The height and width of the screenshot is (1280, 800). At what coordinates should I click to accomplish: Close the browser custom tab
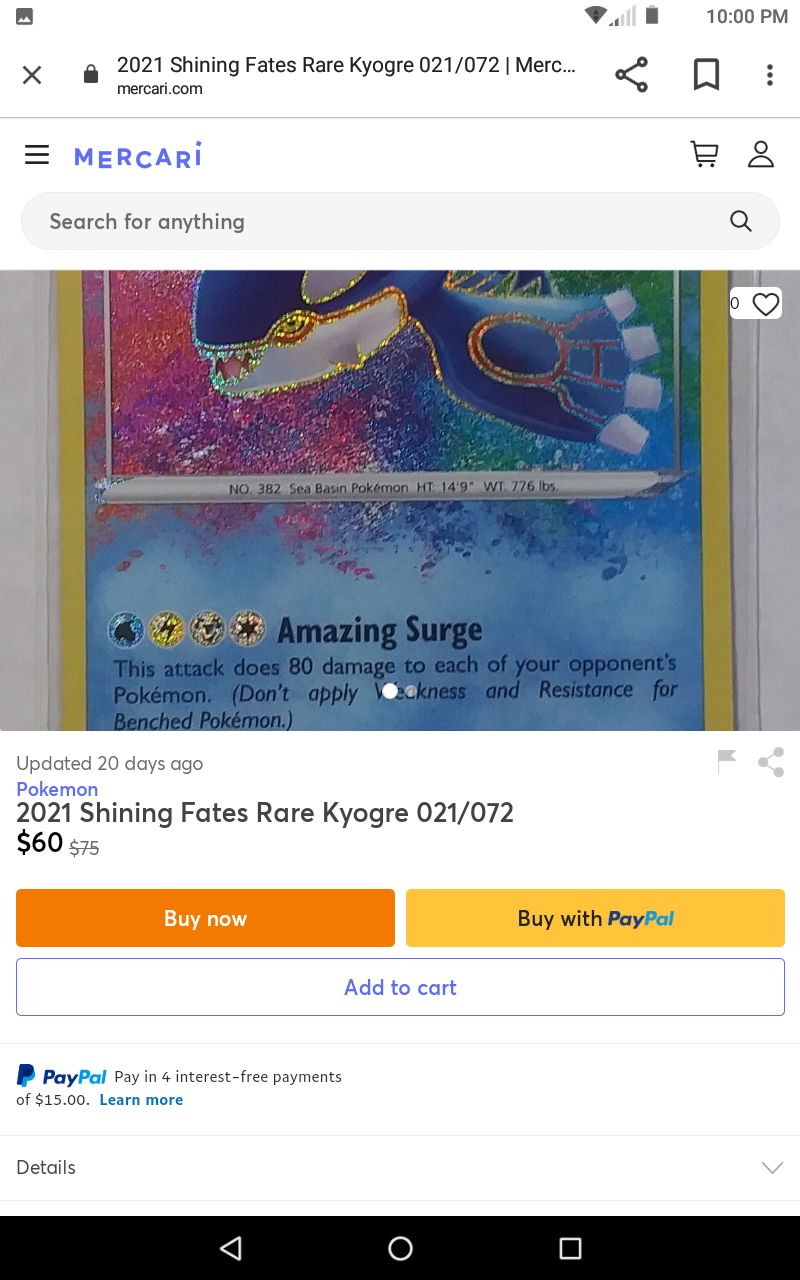pyautogui.click(x=32, y=75)
